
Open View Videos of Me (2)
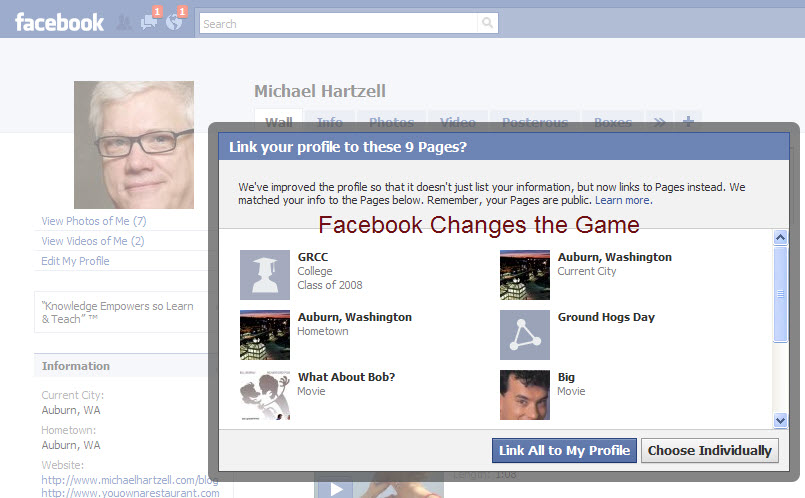coord(93,241)
